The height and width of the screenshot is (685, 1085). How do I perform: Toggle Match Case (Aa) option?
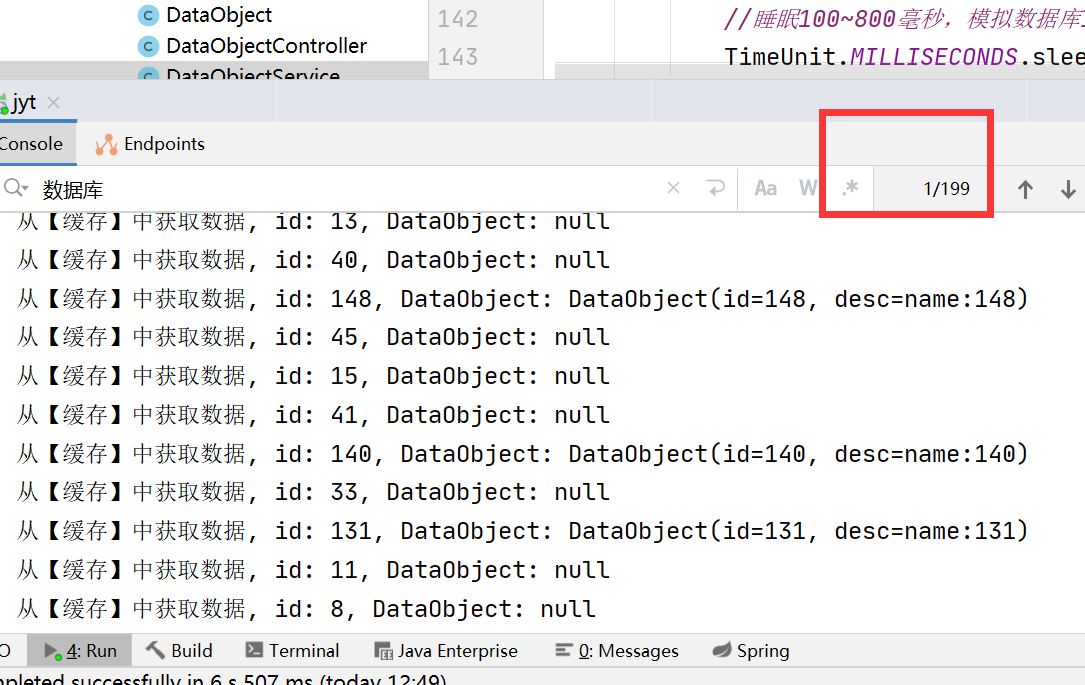(x=765, y=188)
